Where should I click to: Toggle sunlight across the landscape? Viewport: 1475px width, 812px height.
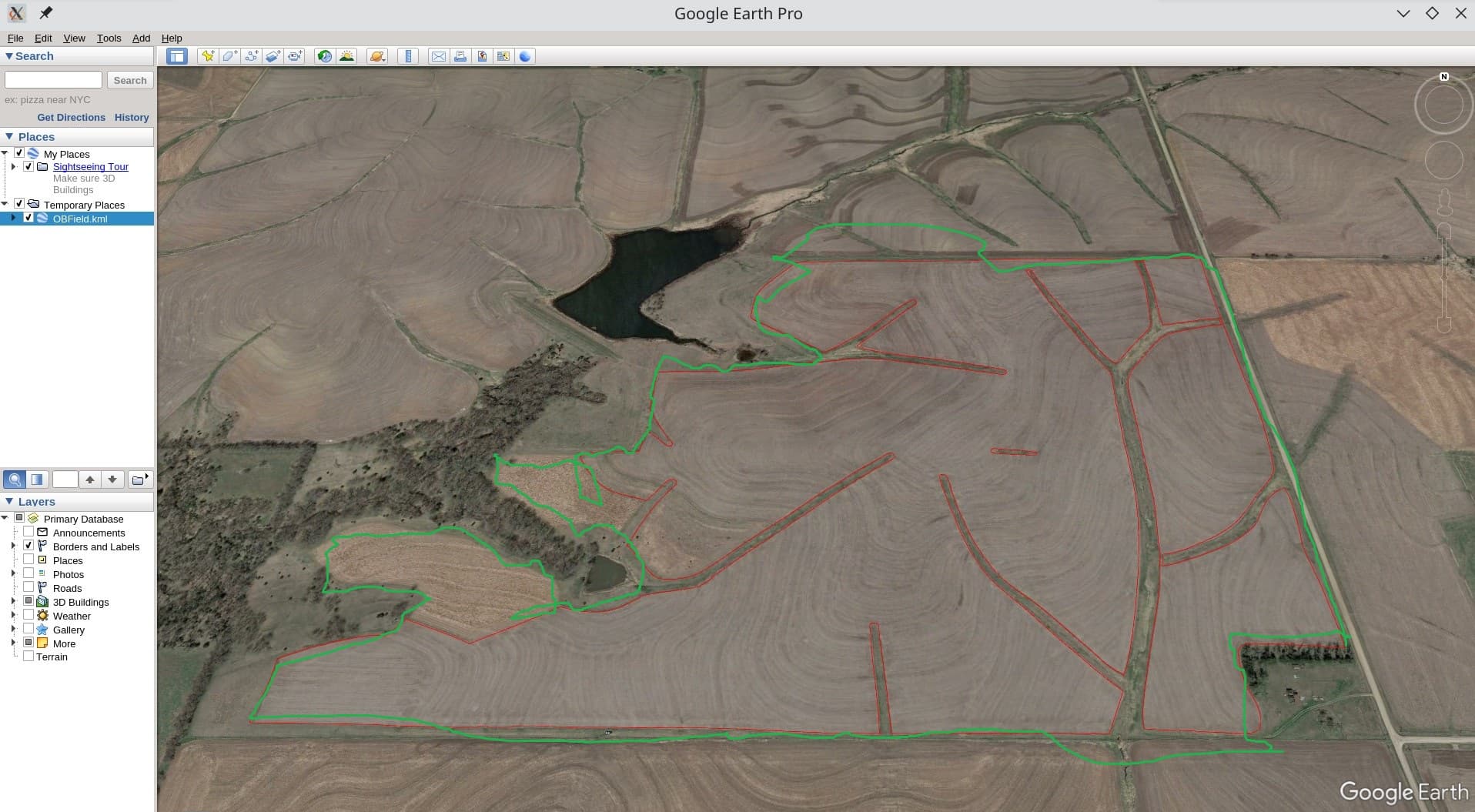(347, 56)
